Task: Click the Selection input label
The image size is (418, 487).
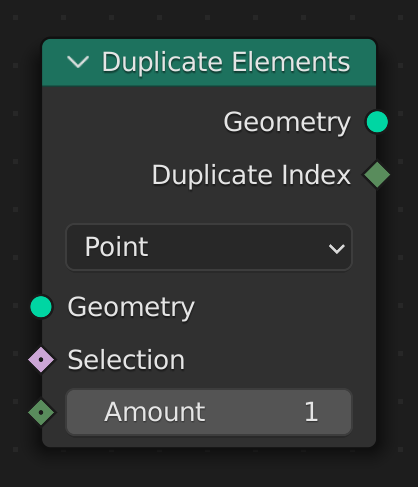Action: (126, 360)
